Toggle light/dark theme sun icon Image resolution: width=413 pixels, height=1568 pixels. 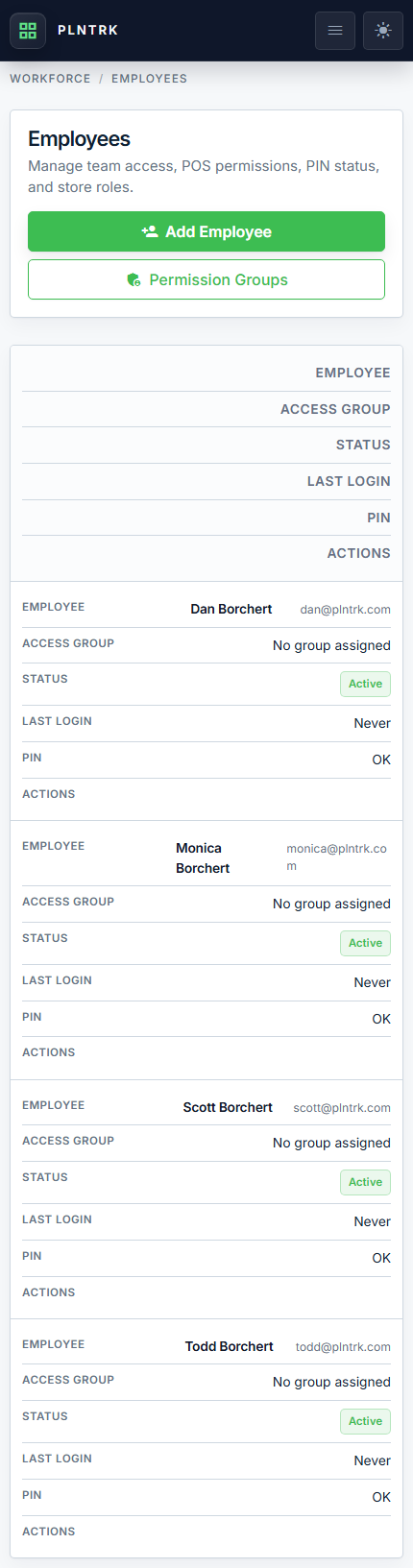point(383,31)
